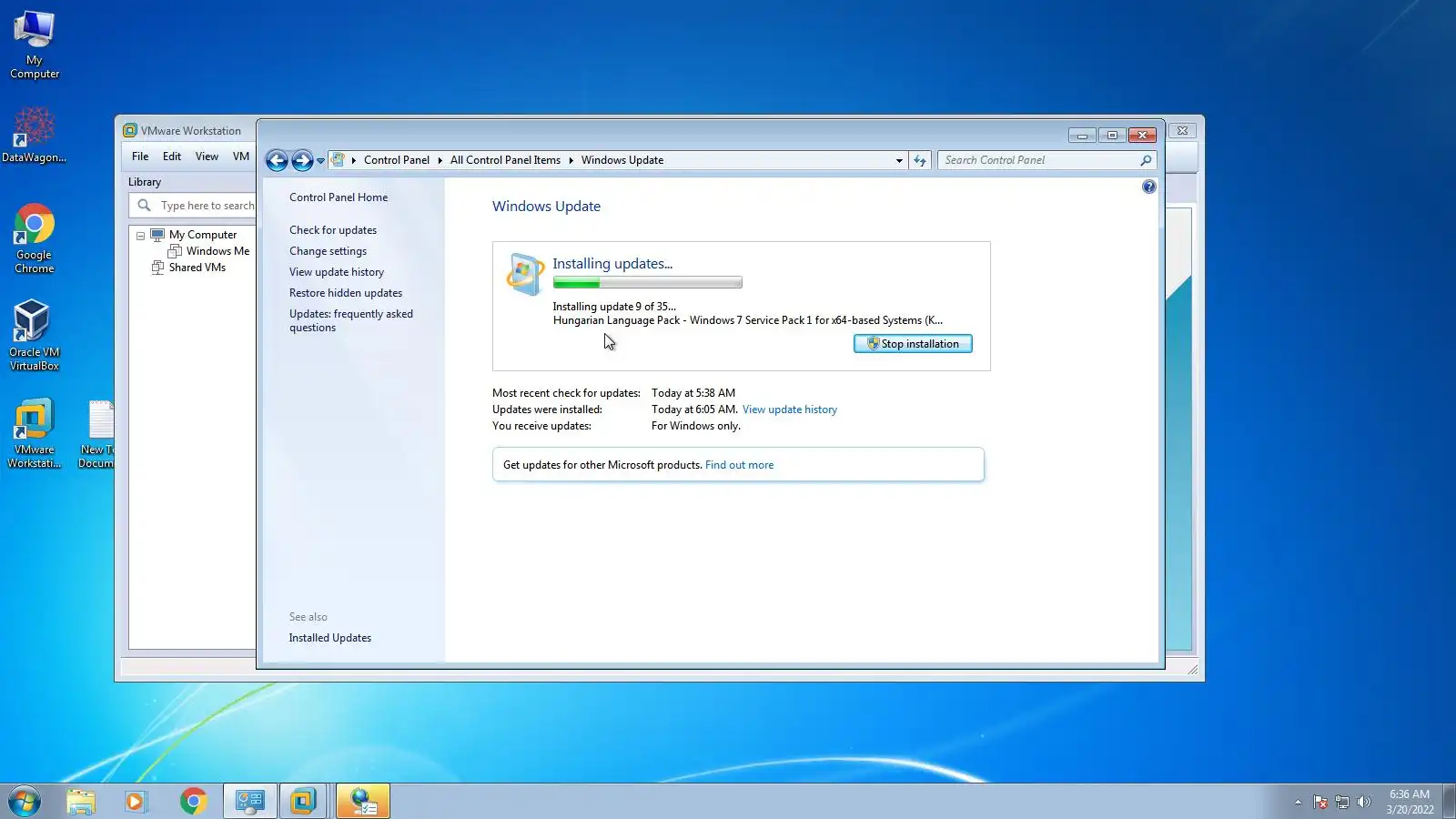Open Edit menu in VMware Workstation

click(x=172, y=157)
